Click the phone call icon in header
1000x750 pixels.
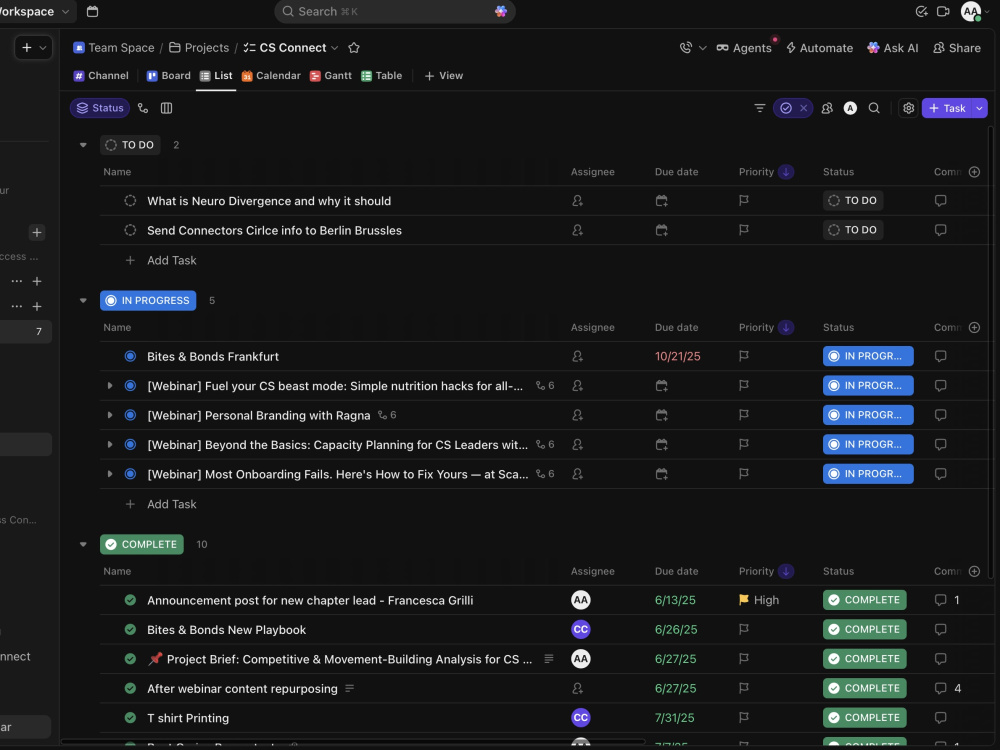686,48
